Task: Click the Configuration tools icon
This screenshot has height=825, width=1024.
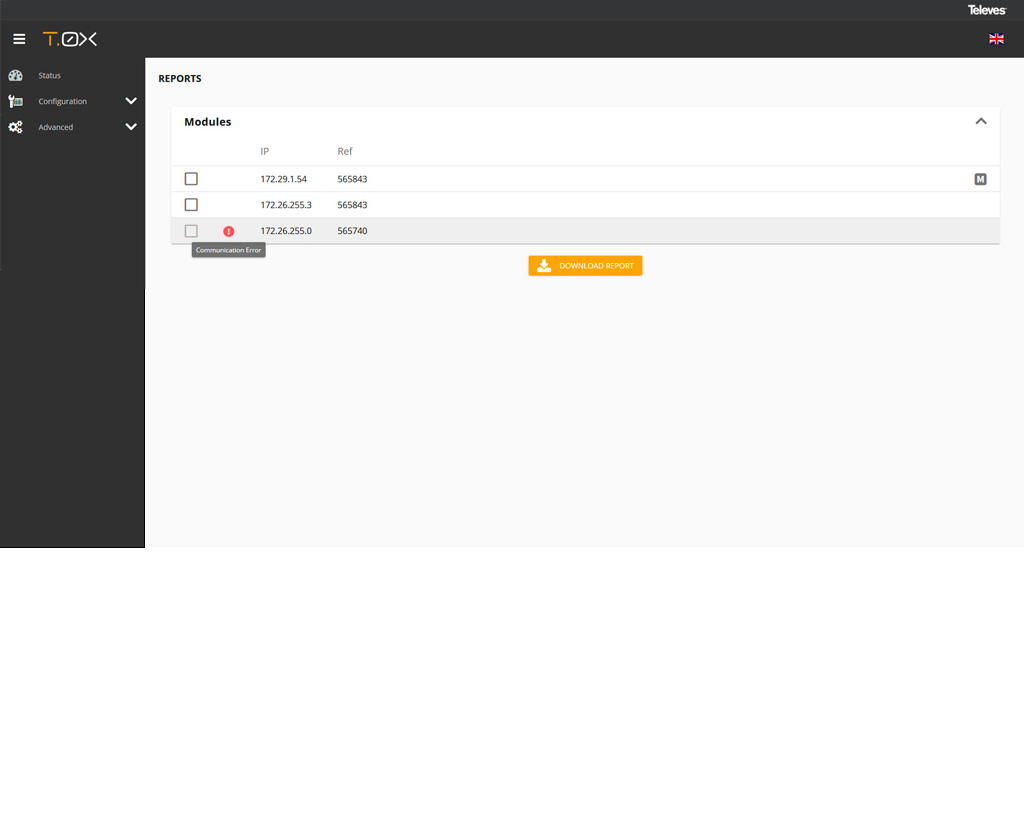Action: coord(16,101)
